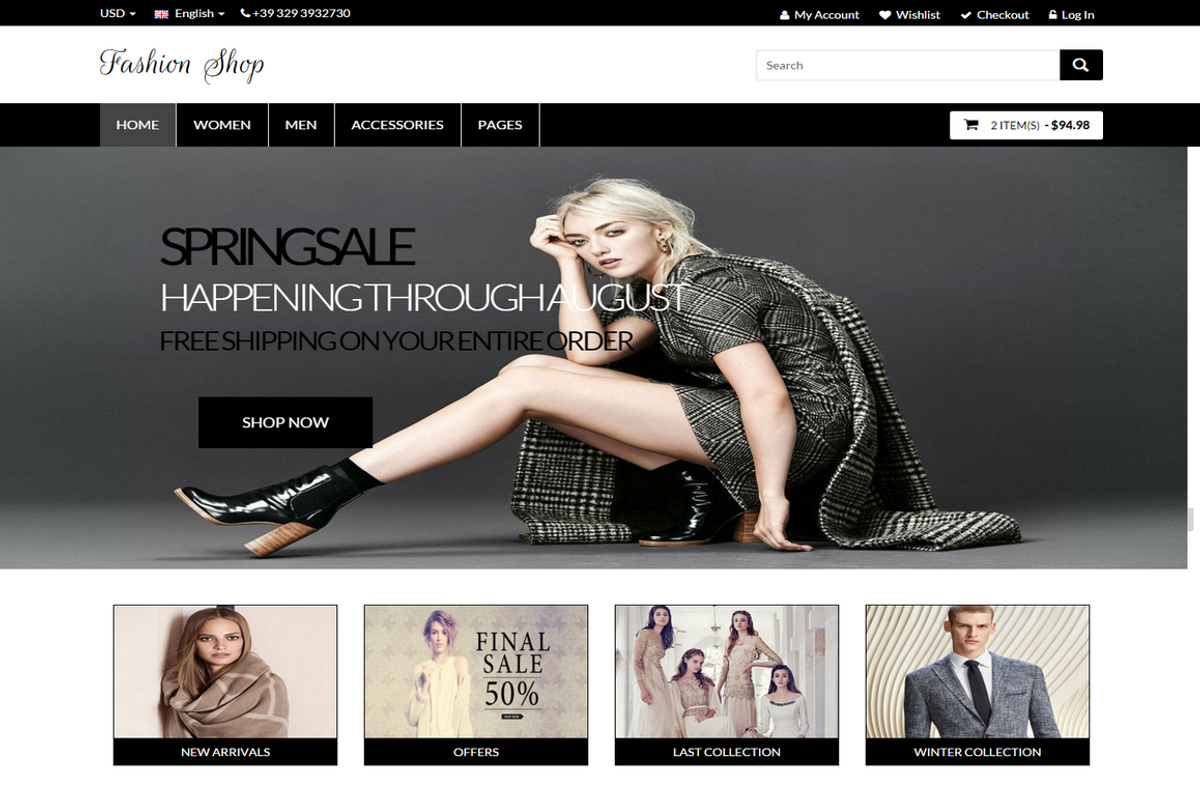Open the MEN menu item

(x=301, y=125)
